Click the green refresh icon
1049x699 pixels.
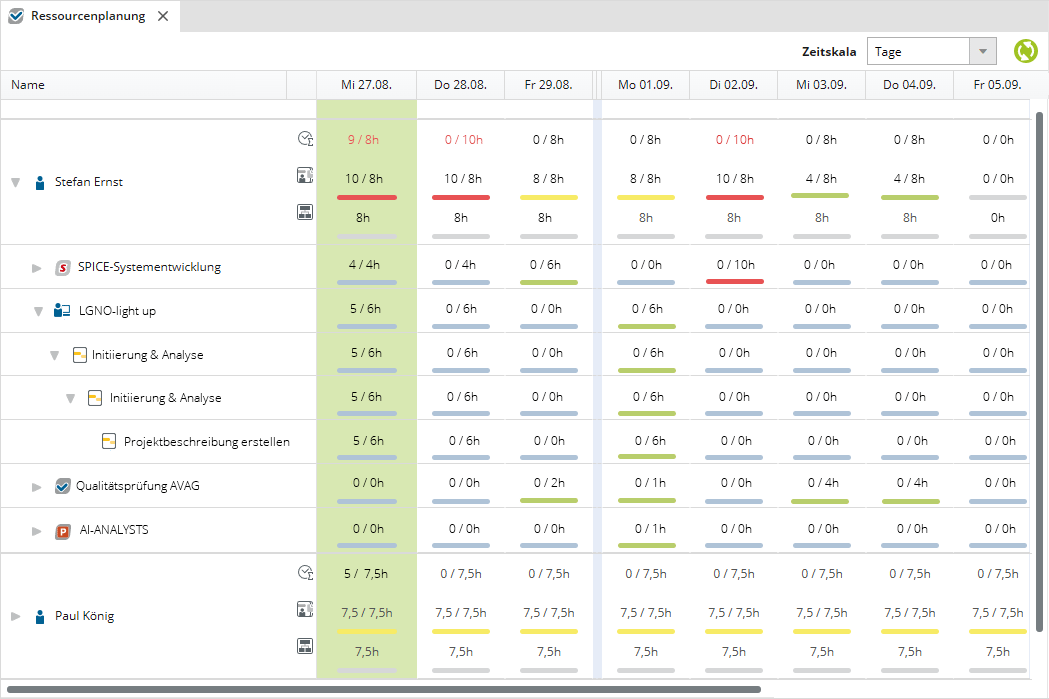coord(1026,51)
